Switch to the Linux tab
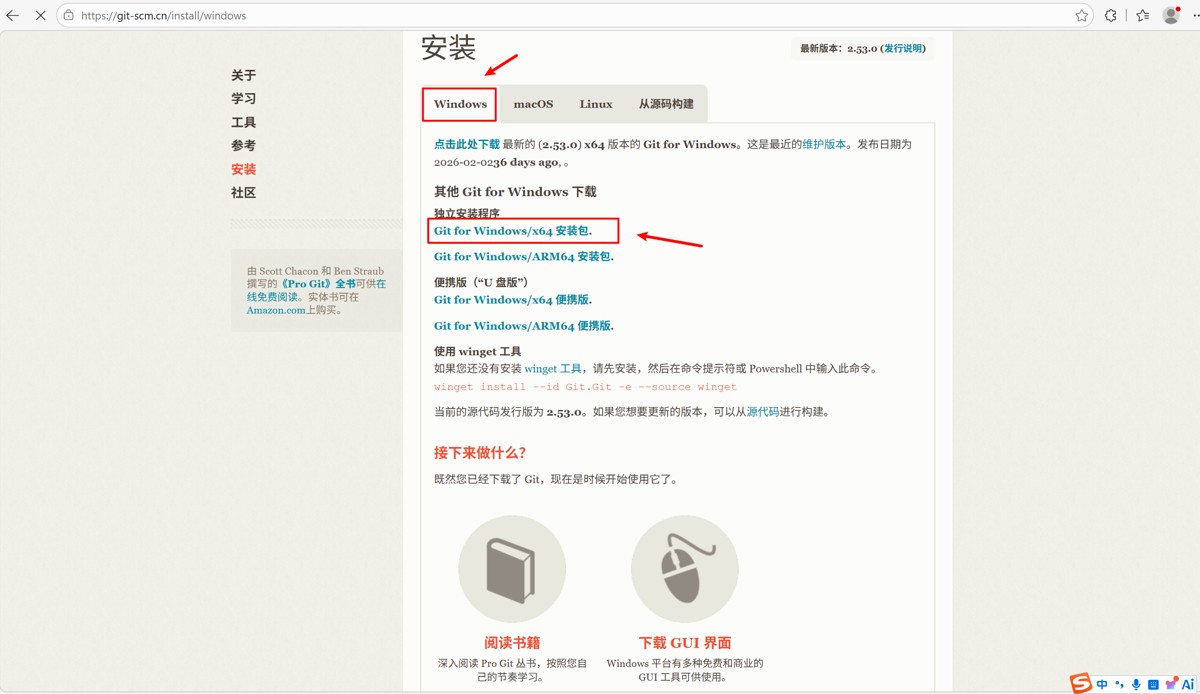Viewport: 1200px width, 694px height. 596,104
